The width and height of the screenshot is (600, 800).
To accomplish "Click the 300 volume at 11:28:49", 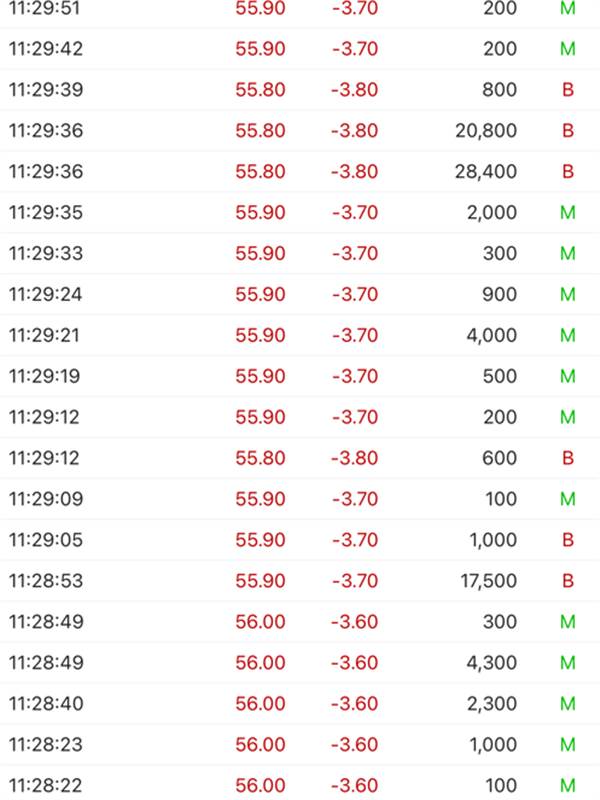I will point(499,622).
